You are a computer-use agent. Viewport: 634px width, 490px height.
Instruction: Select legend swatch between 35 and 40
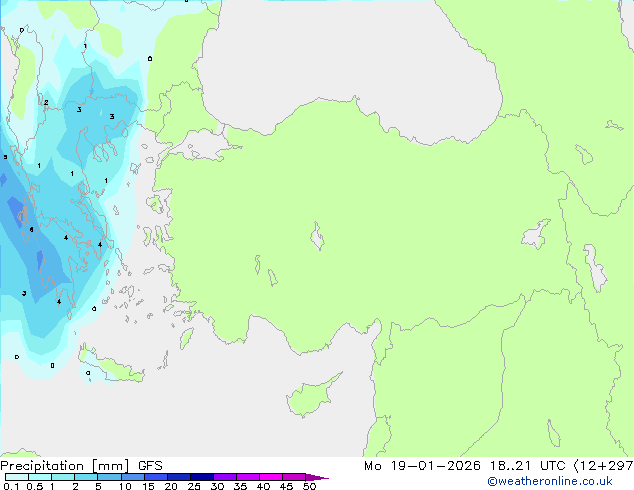click(x=247, y=477)
